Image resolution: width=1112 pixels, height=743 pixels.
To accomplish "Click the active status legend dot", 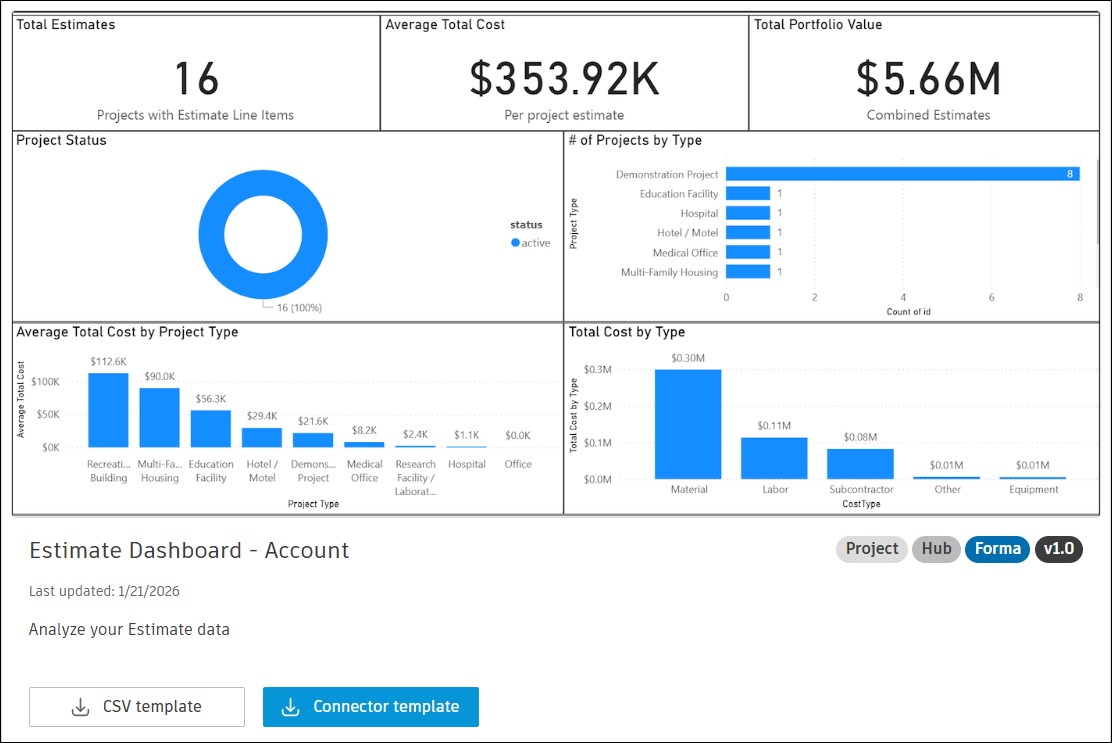I will coord(516,242).
